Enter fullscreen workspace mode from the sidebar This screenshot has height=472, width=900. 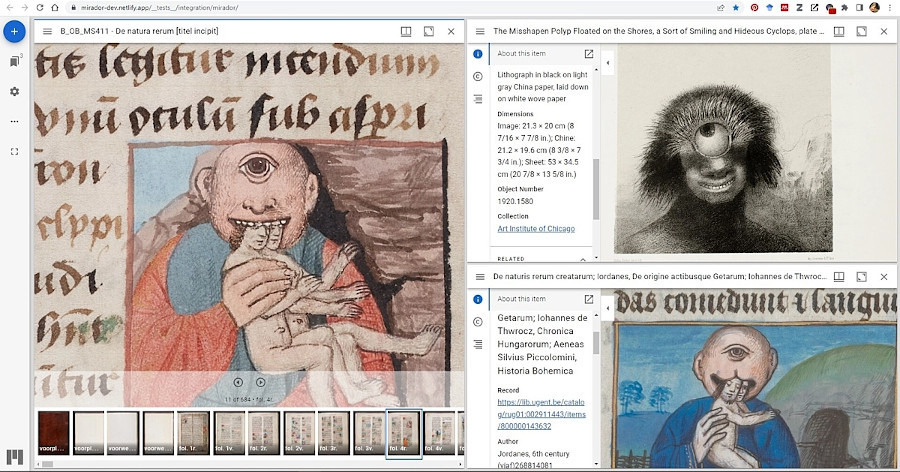pyautogui.click(x=14, y=152)
